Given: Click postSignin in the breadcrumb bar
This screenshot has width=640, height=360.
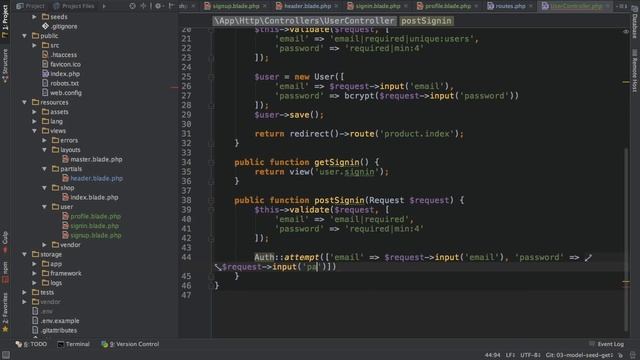Looking at the screenshot, I should pyautogui.click(x=426, y=21).
